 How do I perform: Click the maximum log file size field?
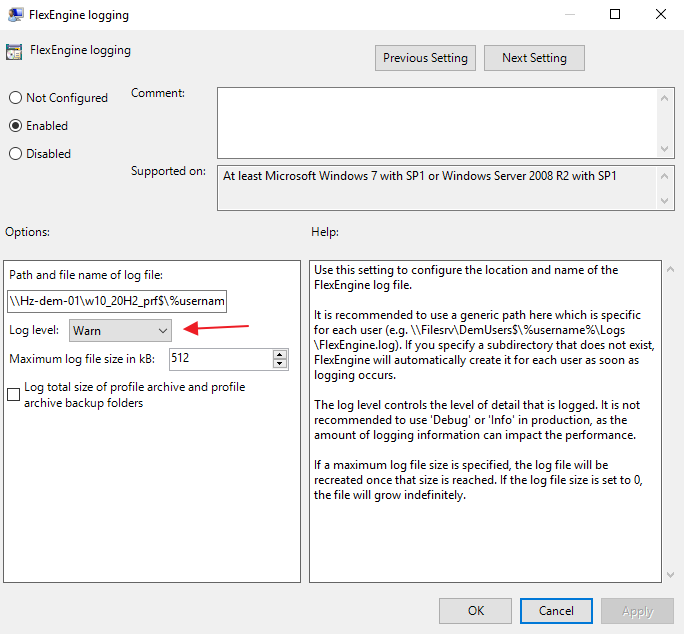tap(219, 359)
